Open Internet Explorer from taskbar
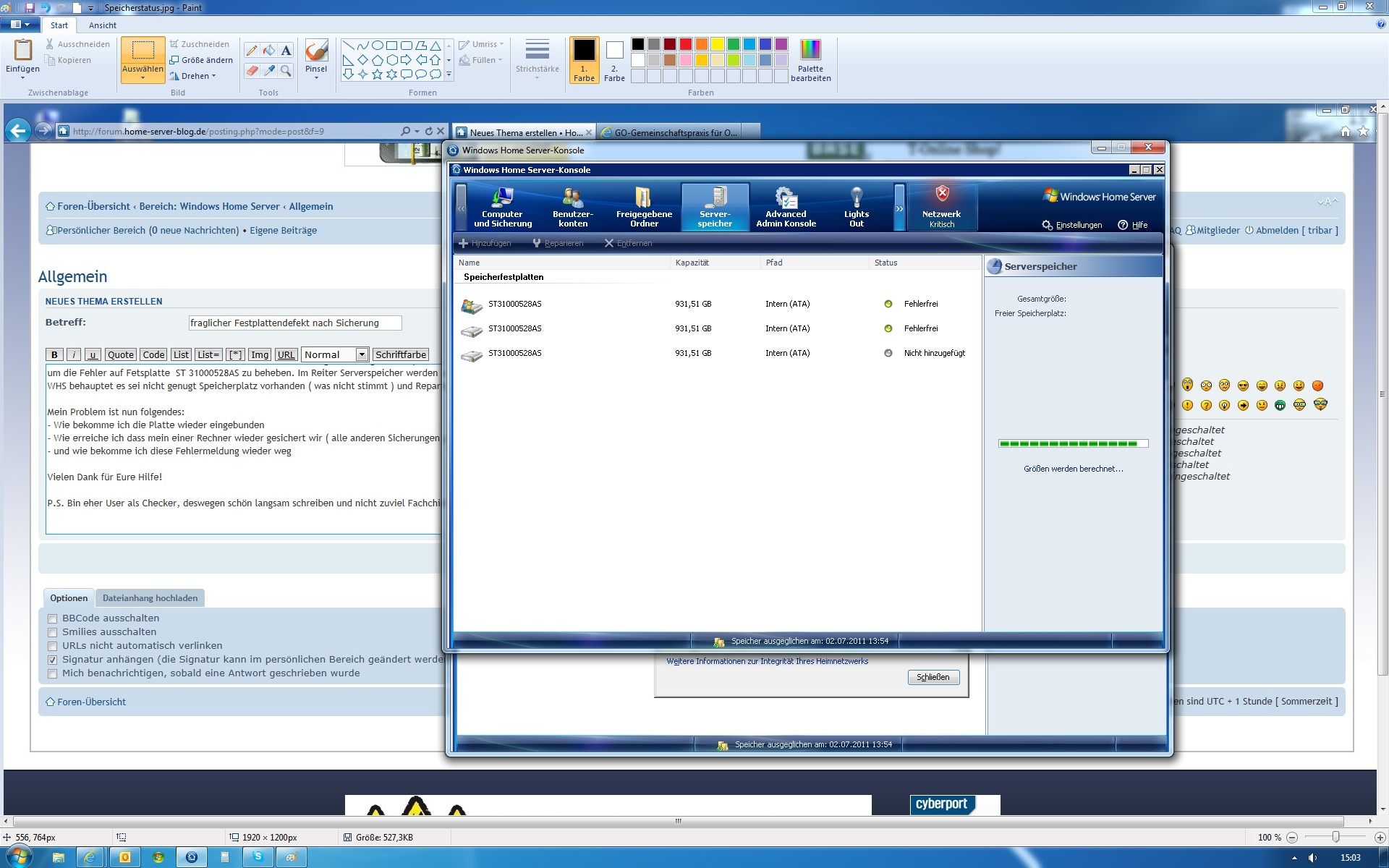 point(90,857)
